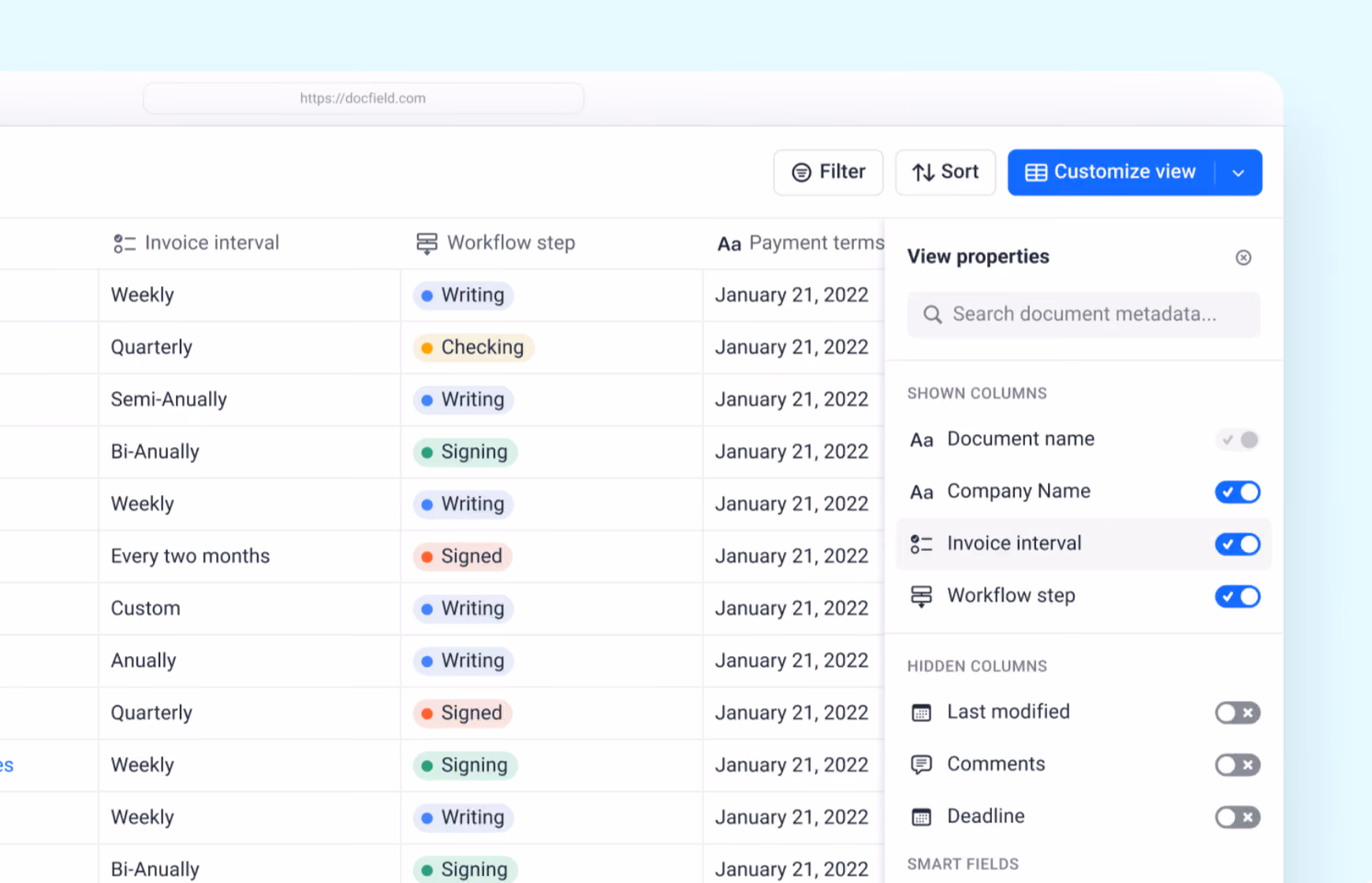
Task: Click the Workflow step column header icon
Action: pos(427,244)
